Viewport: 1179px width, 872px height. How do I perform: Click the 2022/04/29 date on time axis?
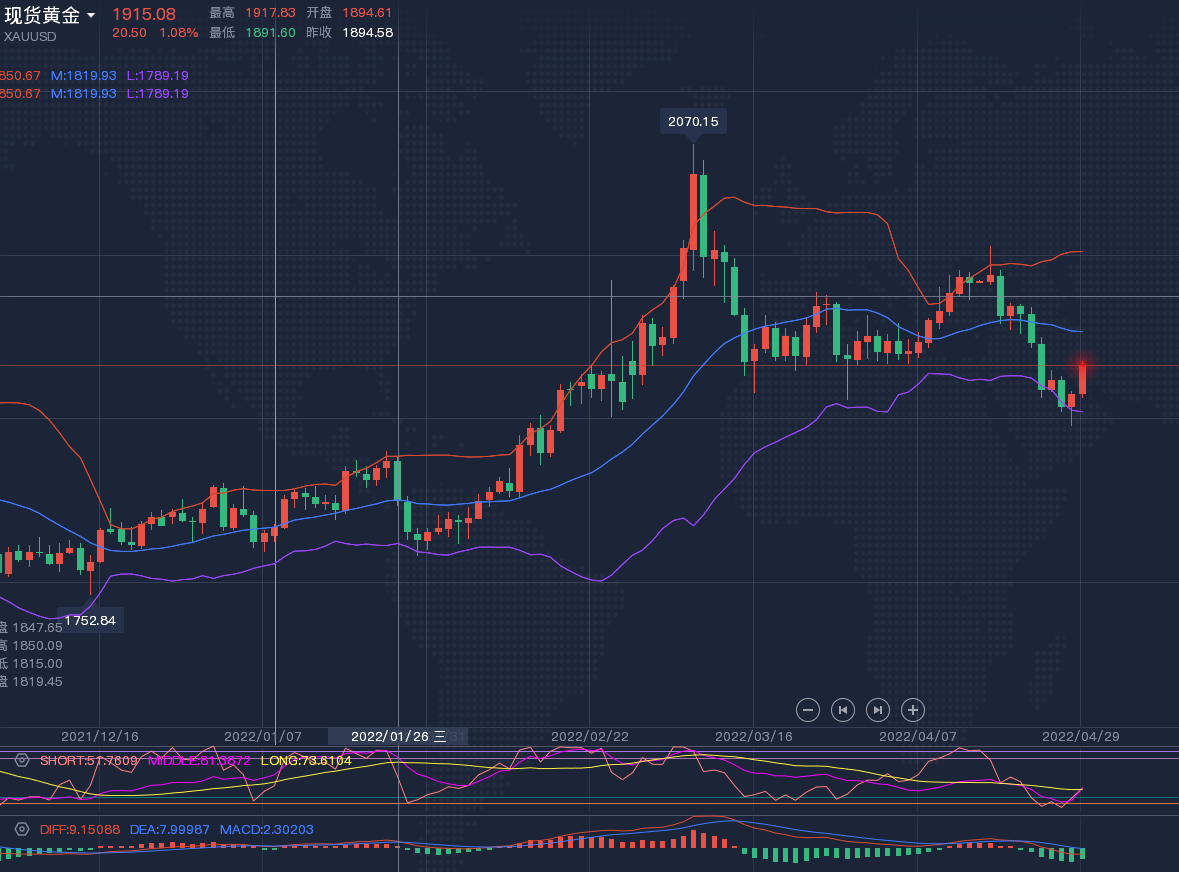click(1081, 736)
